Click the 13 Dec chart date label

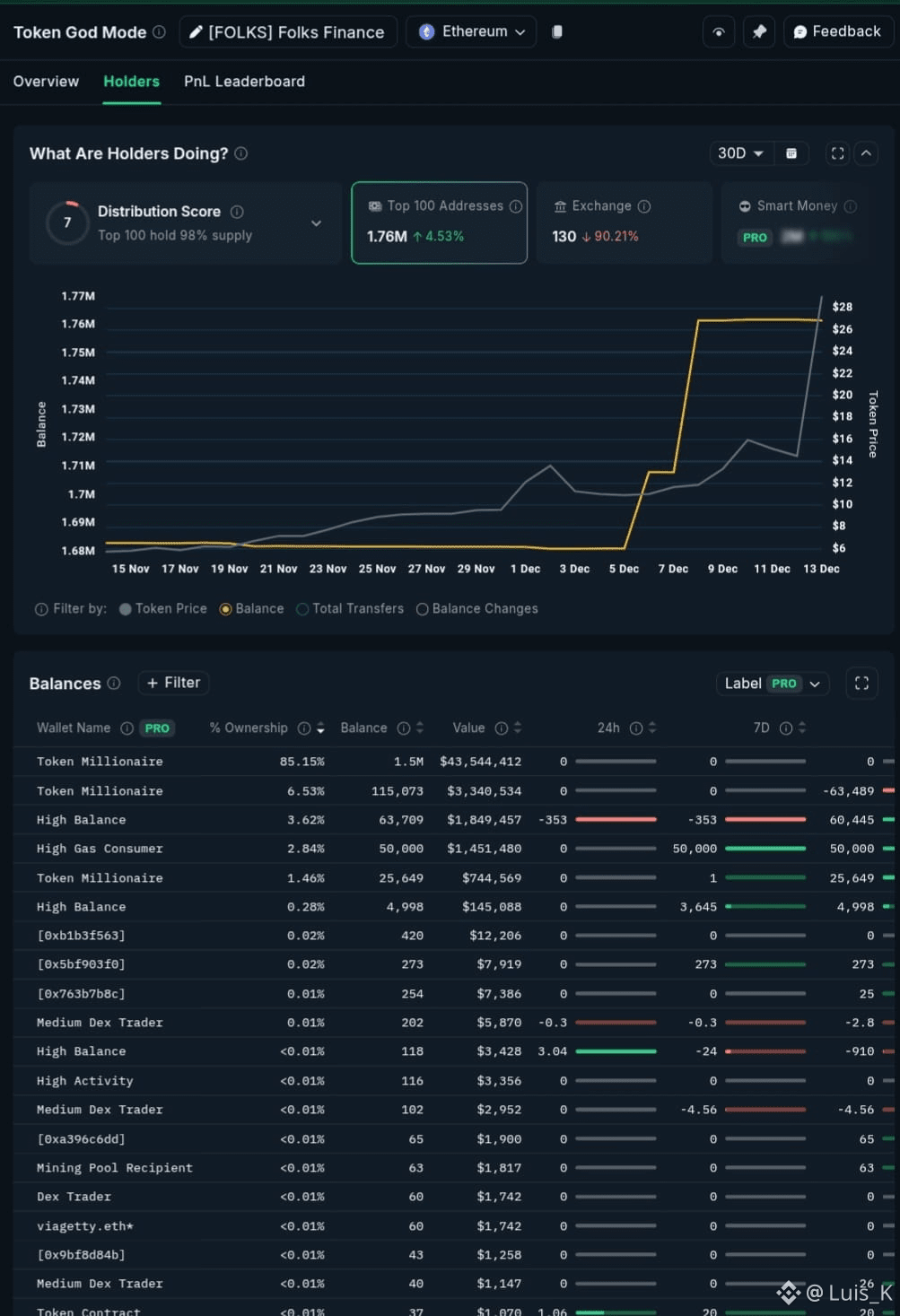[x=821, y=569]
